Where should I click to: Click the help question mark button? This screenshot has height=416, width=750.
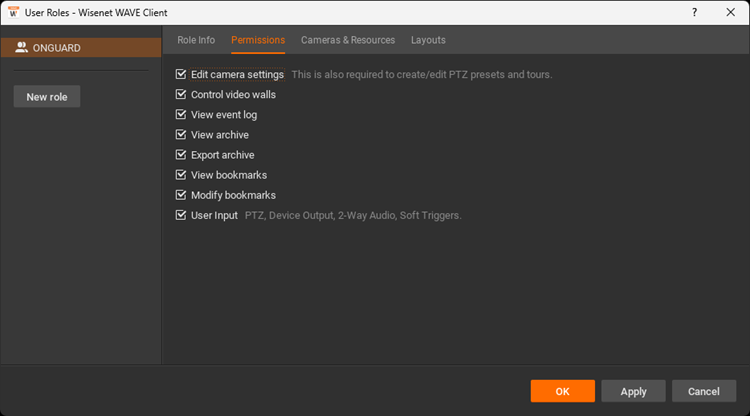694,12
